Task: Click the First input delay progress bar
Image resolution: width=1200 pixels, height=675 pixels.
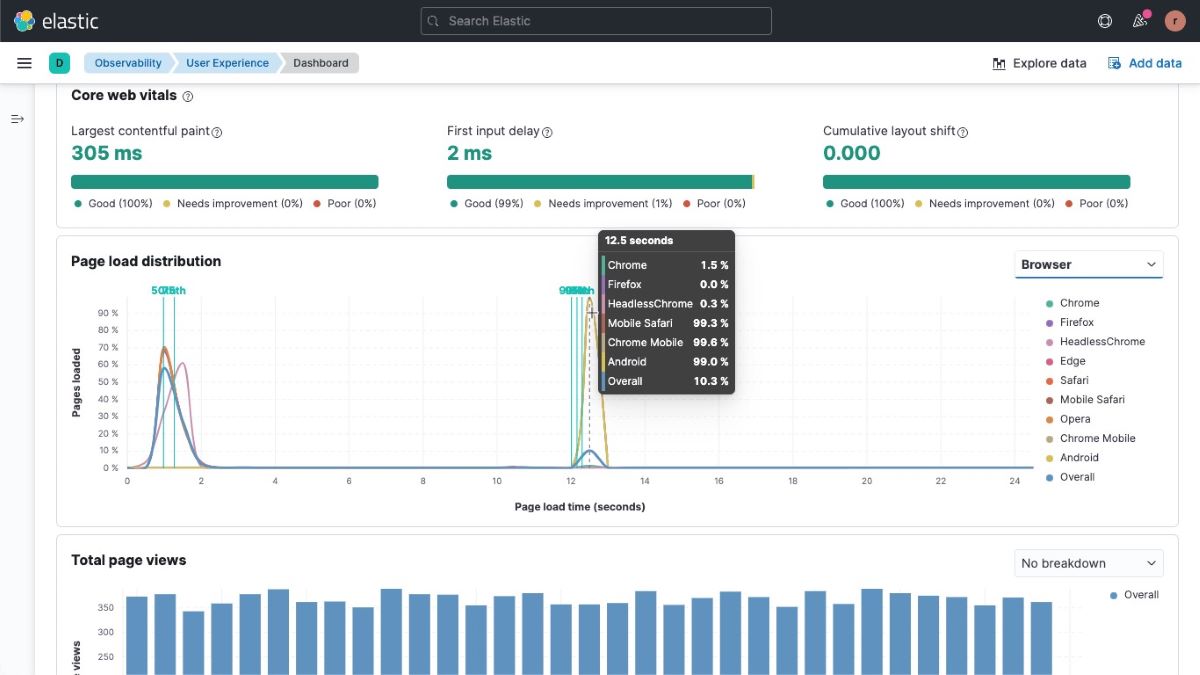Action: pyautogui.click(x=600, y=181)
